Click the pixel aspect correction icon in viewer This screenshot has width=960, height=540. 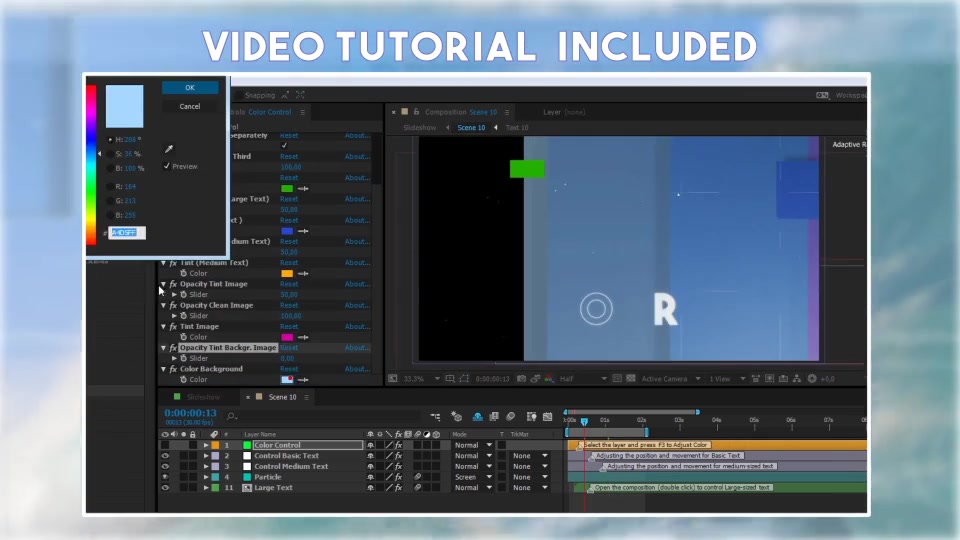(x=756, y=379)
